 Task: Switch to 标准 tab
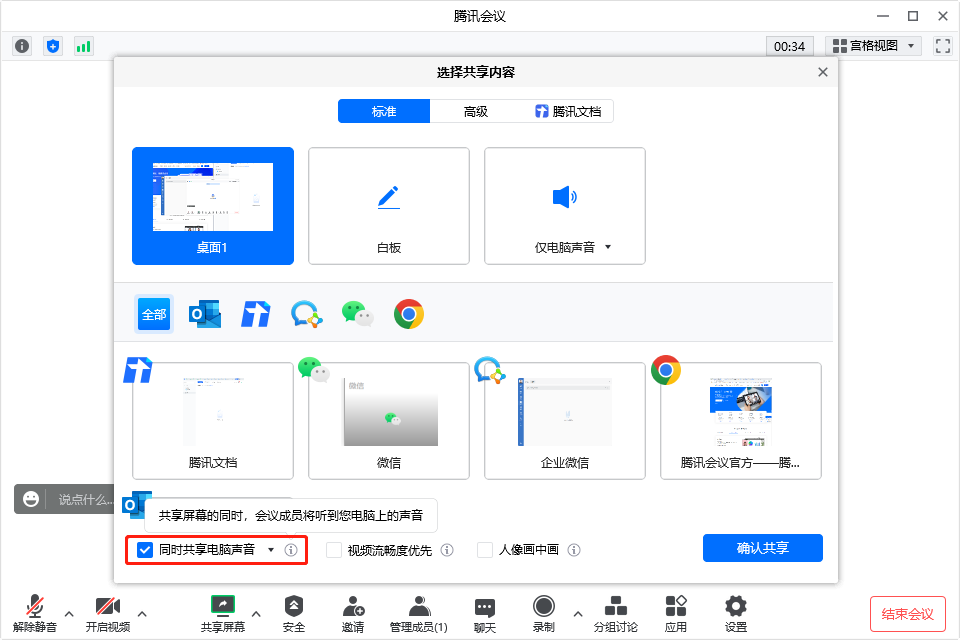[x=384, y=111]
